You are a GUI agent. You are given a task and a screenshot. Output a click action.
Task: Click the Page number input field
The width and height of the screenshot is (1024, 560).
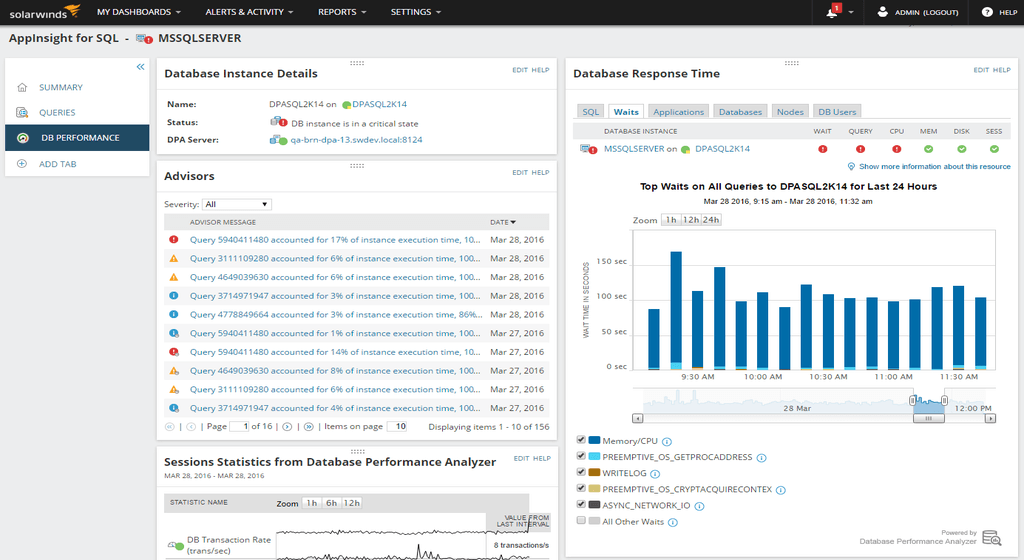click(x=239, y=426)
